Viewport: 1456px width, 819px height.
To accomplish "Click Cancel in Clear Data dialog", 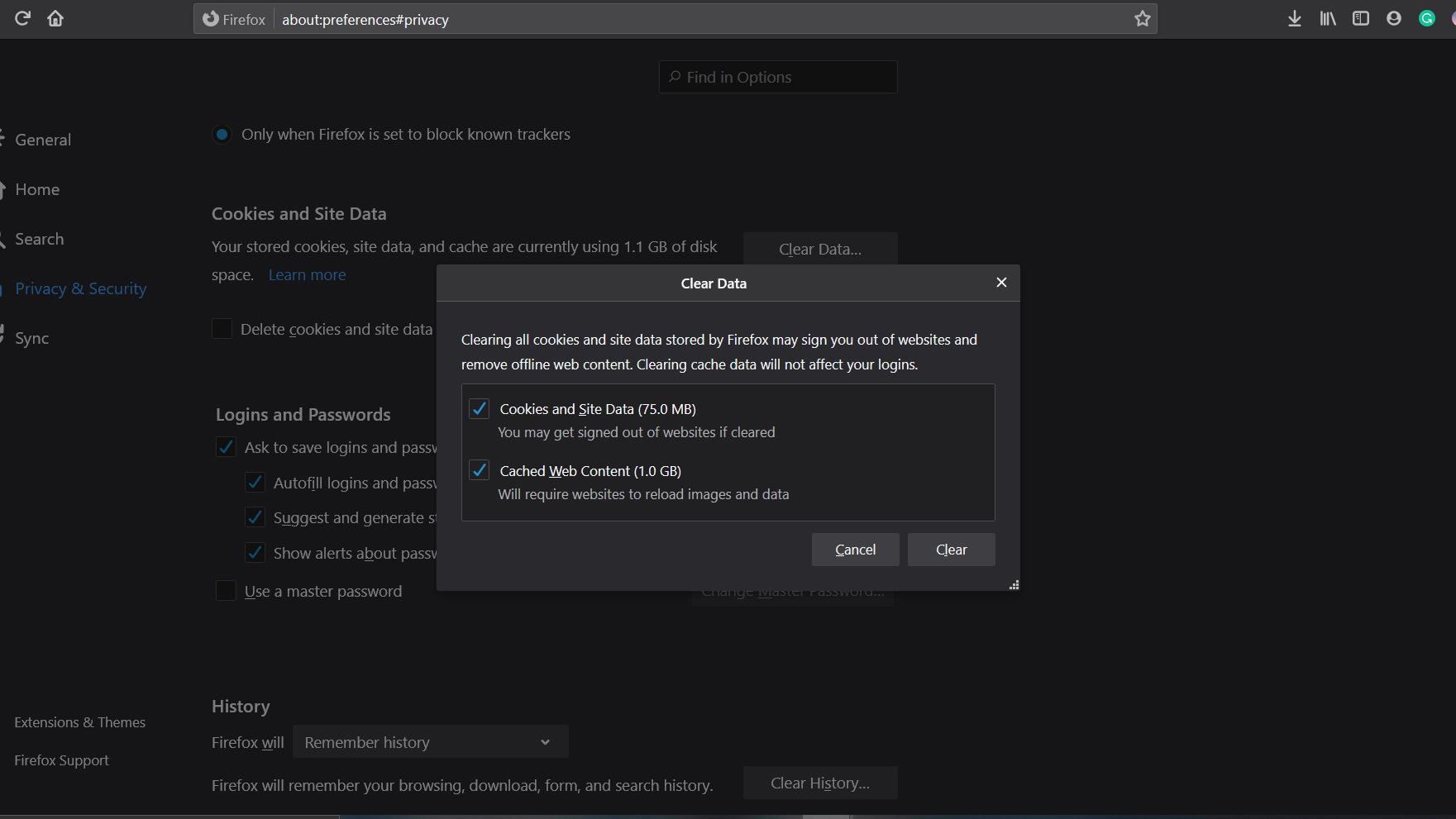I will 855,550.
